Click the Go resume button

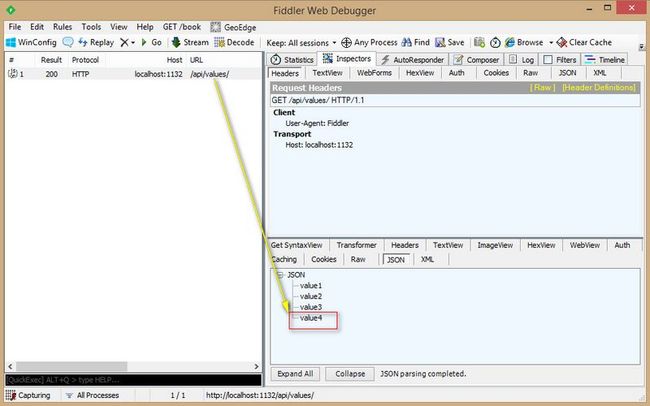coord(151,42)
